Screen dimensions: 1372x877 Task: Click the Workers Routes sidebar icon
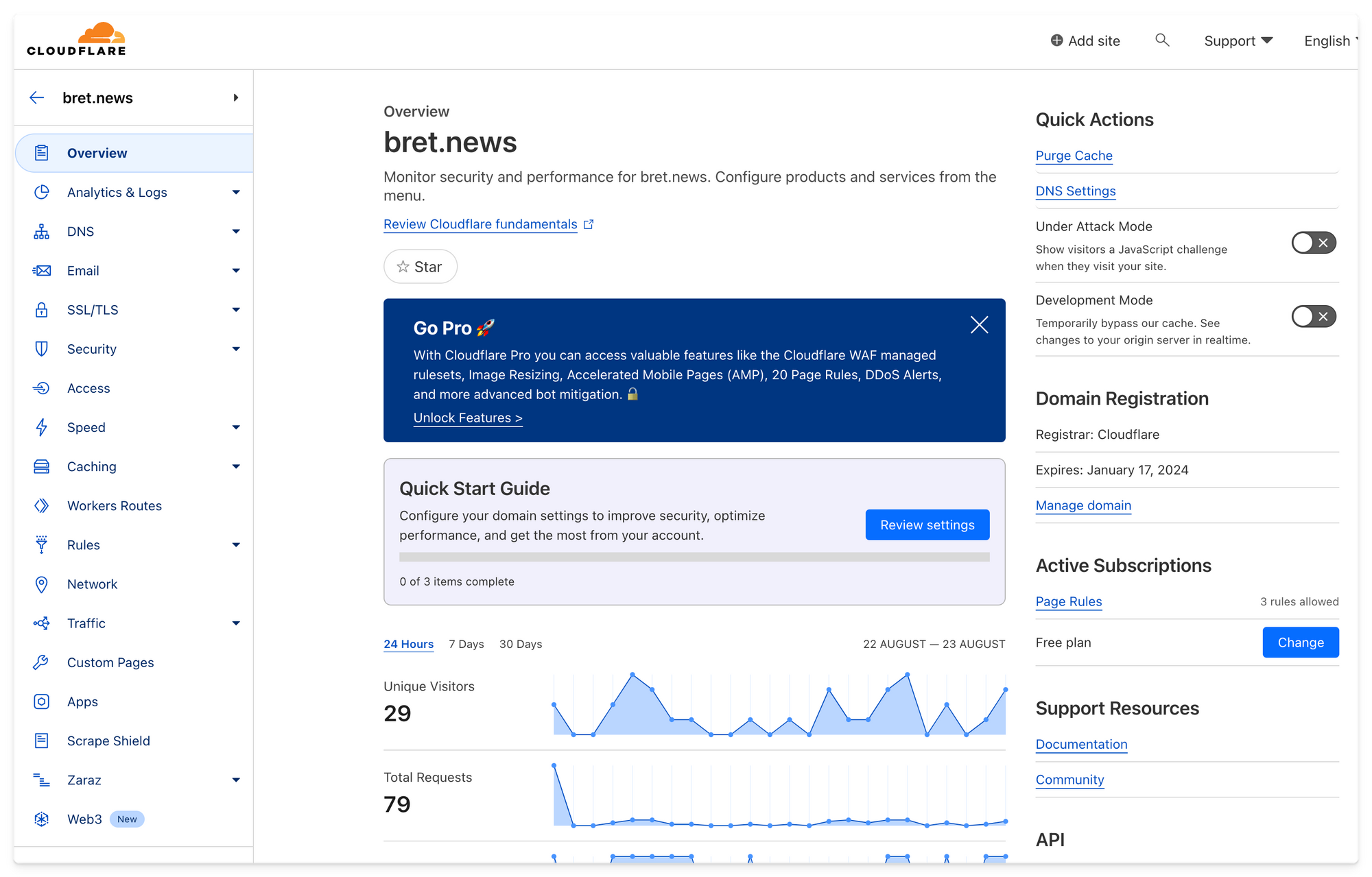coord(41,506)
